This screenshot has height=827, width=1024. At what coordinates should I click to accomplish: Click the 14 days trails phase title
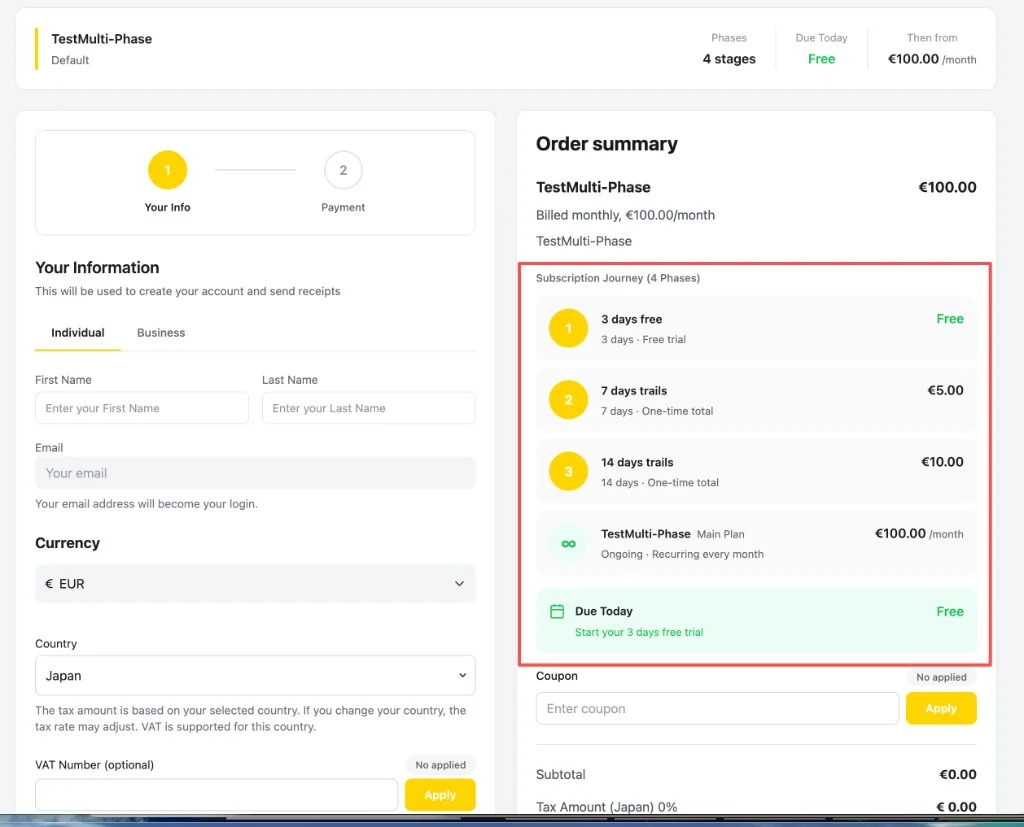637,462
